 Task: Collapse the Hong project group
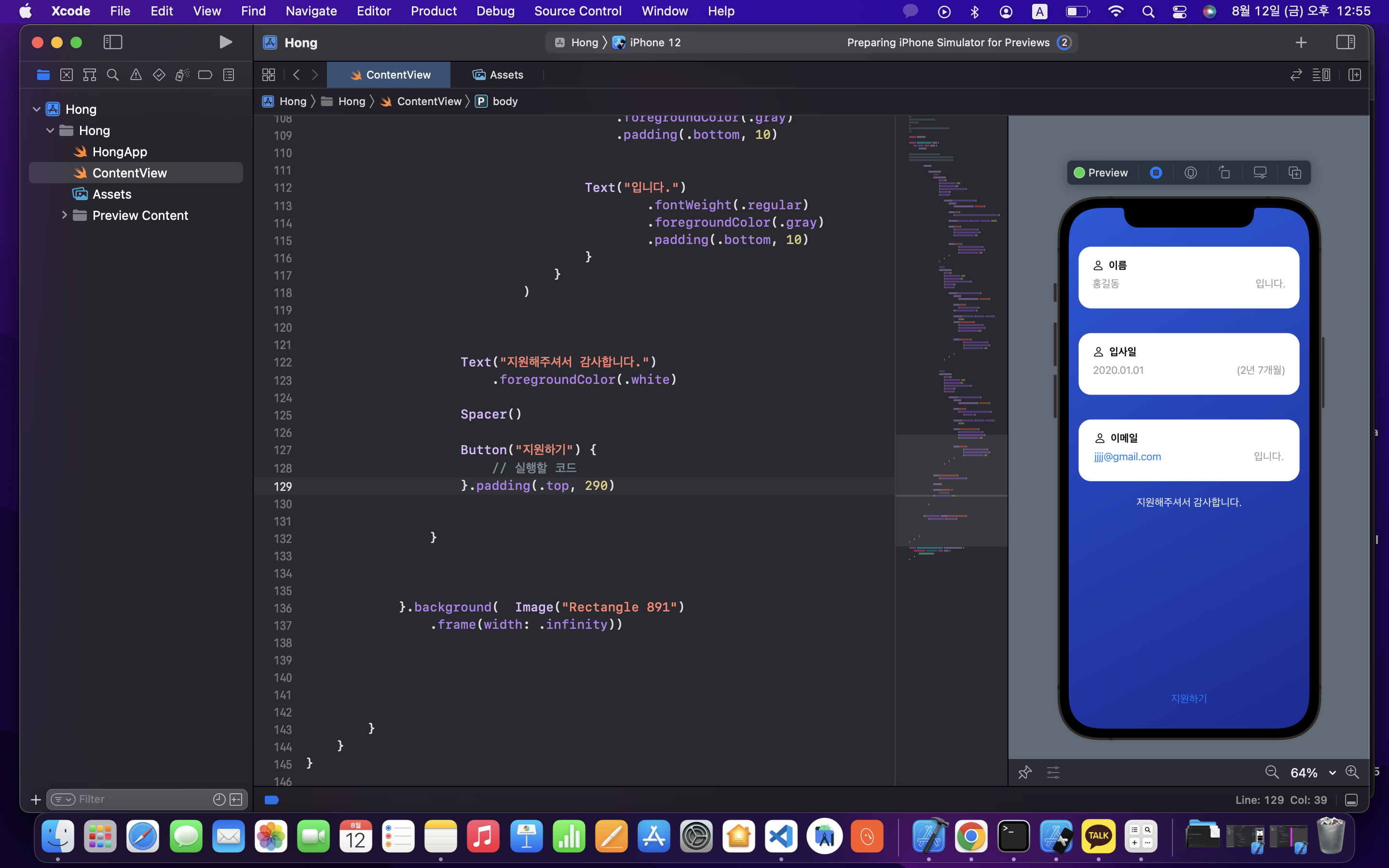pos(36,108)
